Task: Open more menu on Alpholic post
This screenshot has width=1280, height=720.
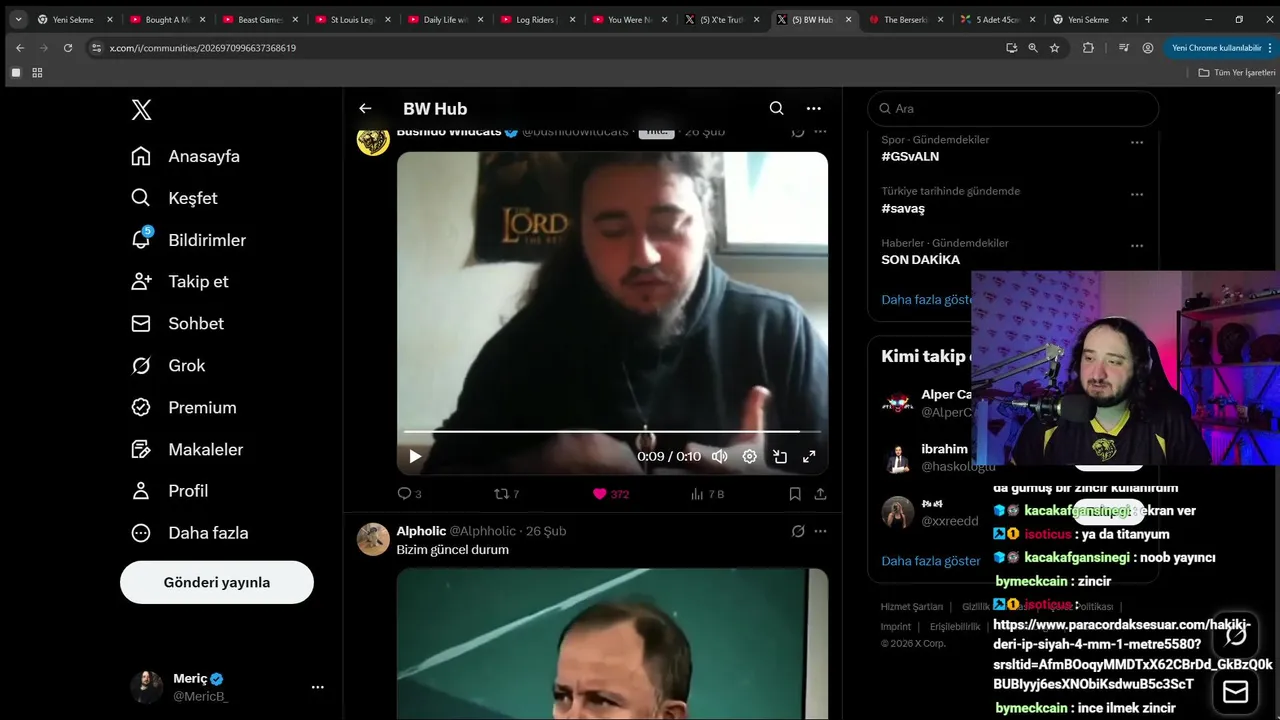Action: point(820,531)
